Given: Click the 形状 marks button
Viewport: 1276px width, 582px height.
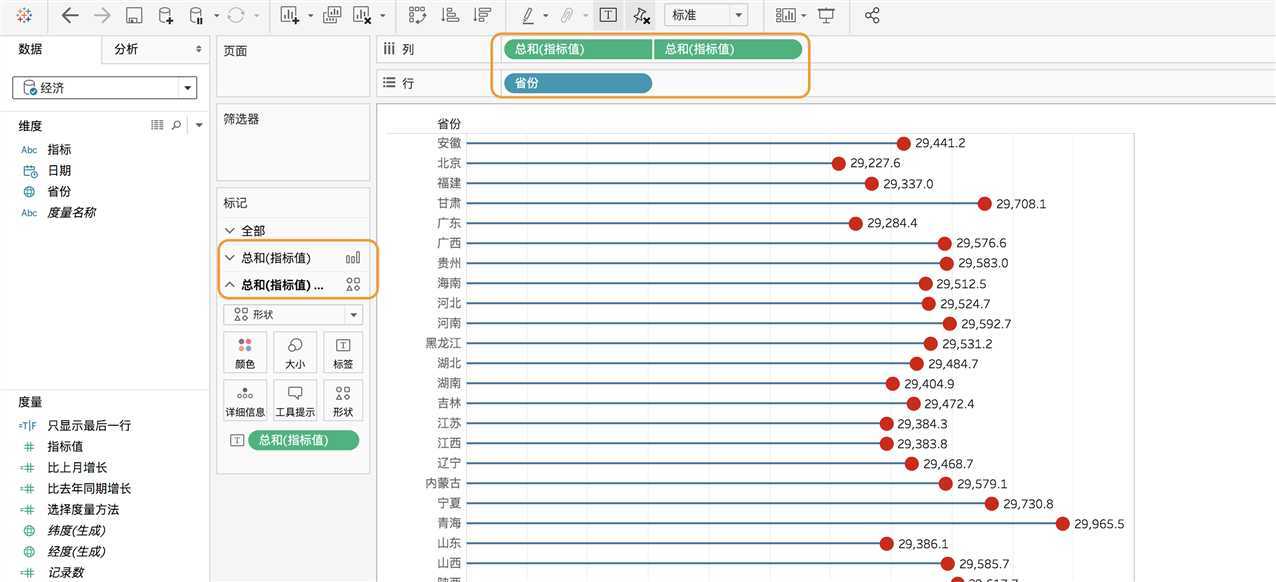Looking at the screenshot, I should point(343,400).
